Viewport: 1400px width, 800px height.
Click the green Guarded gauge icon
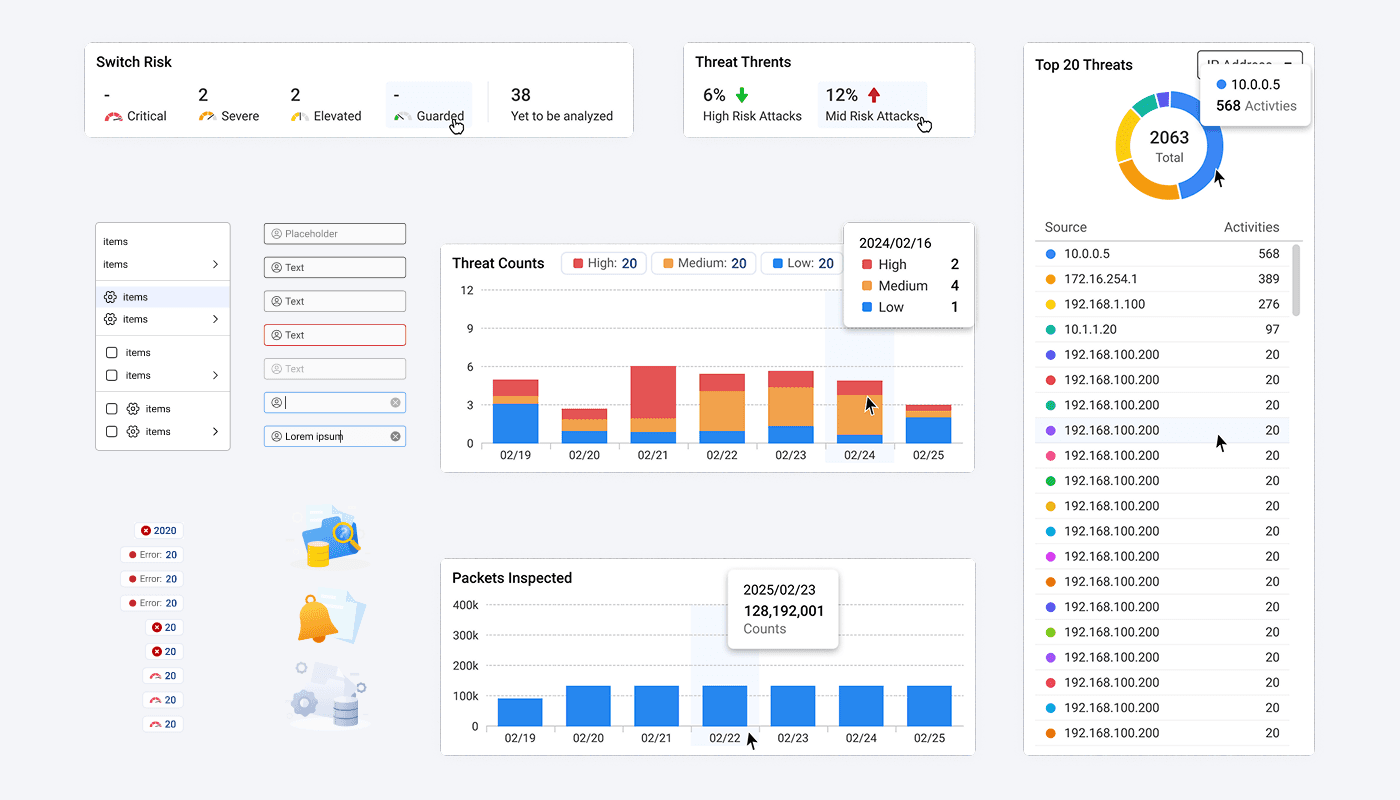(402, 117)
